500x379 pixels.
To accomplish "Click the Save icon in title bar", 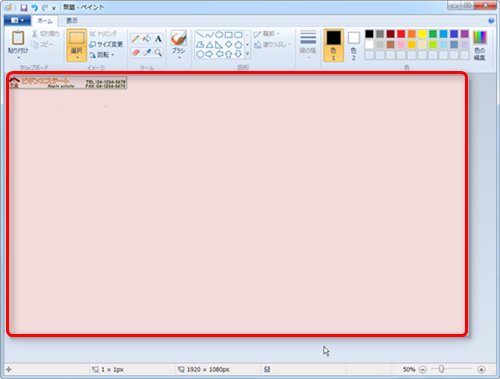I will coord(24,7).
